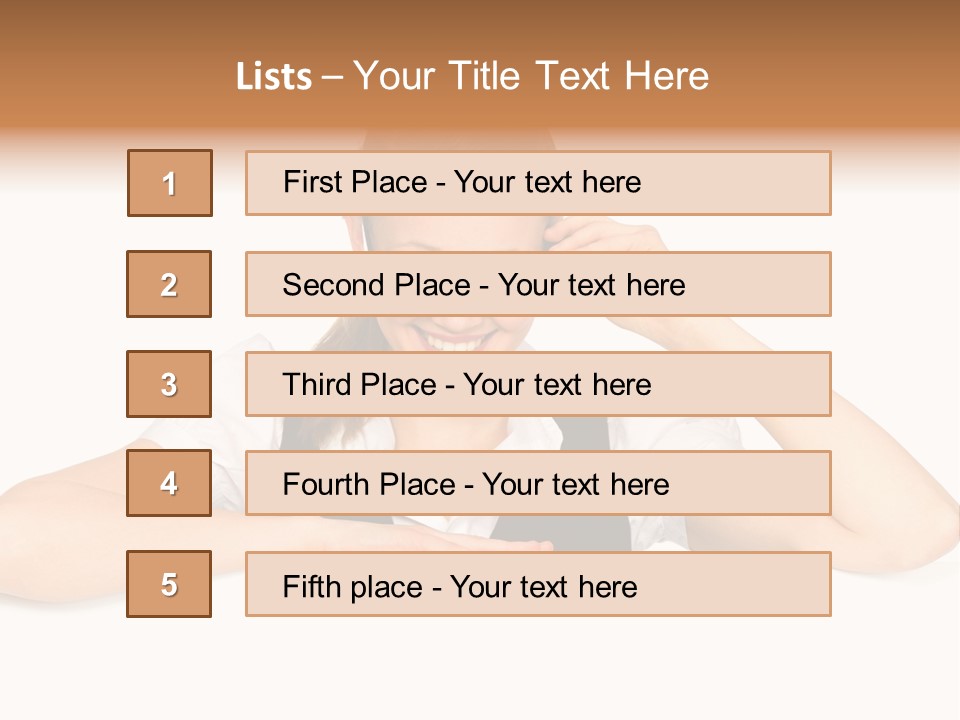
Task: Click the bold word Lists in the title
Action: [274, 77]
